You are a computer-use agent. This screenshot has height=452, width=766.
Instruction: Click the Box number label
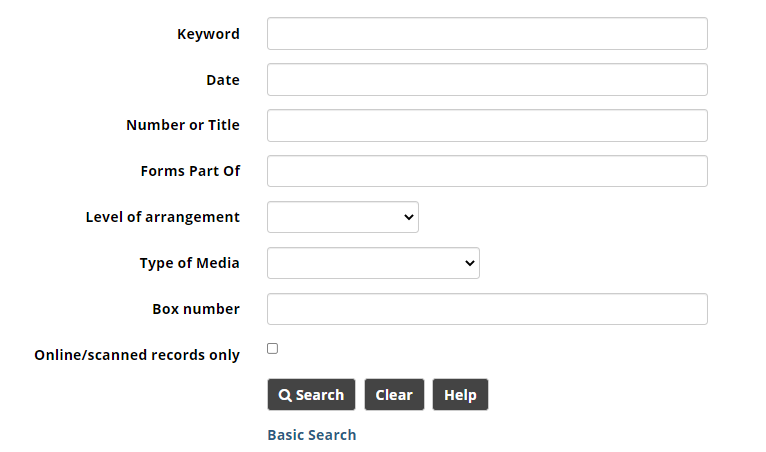point(196,309)
